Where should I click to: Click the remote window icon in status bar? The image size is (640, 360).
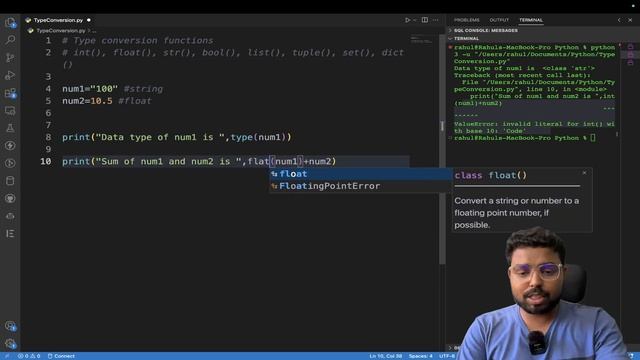7,356
